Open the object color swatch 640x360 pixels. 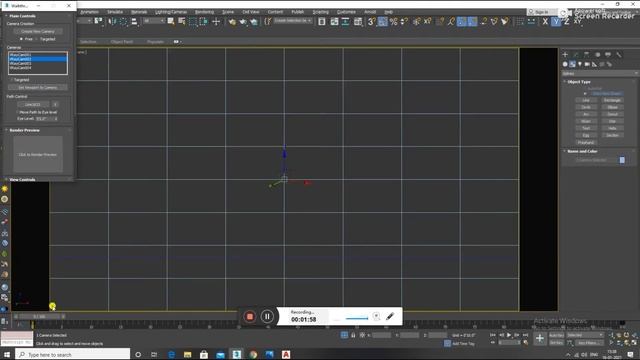(622, 160)
